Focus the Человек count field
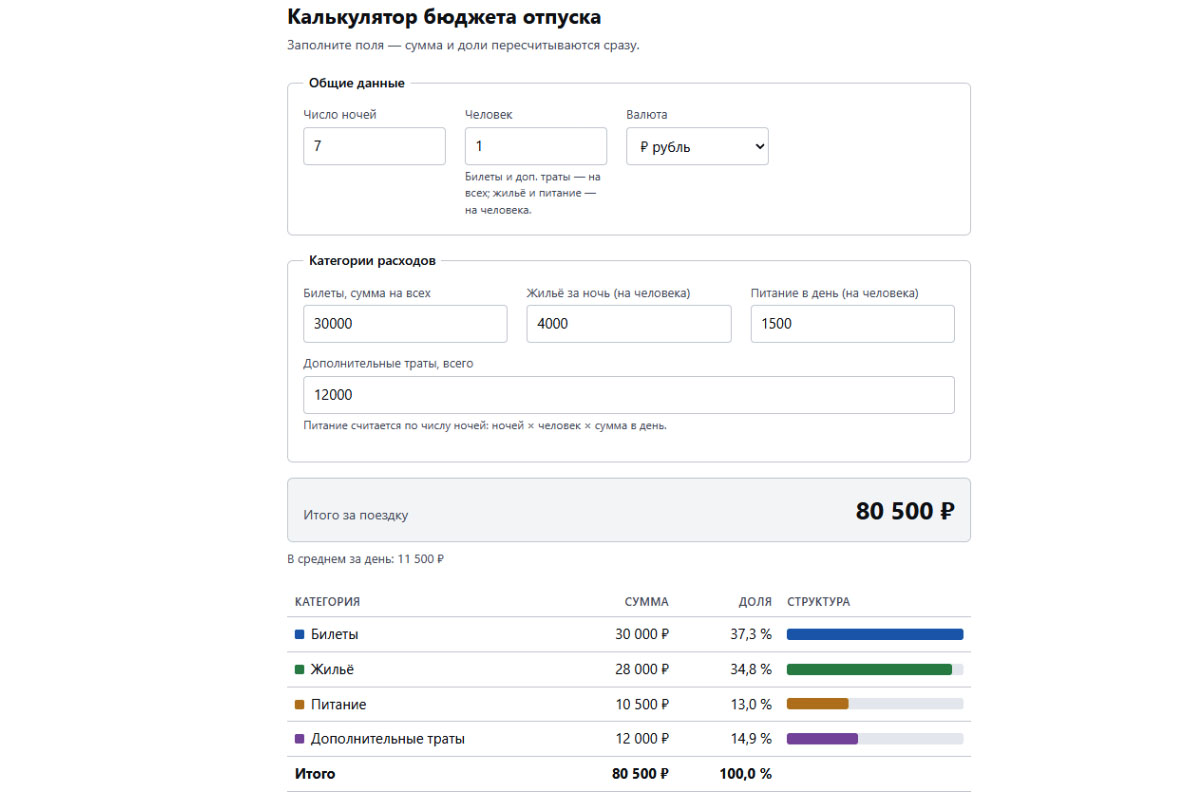Image resolution: width=1200 pixels, height=800 pixels. tap(536, 146)
